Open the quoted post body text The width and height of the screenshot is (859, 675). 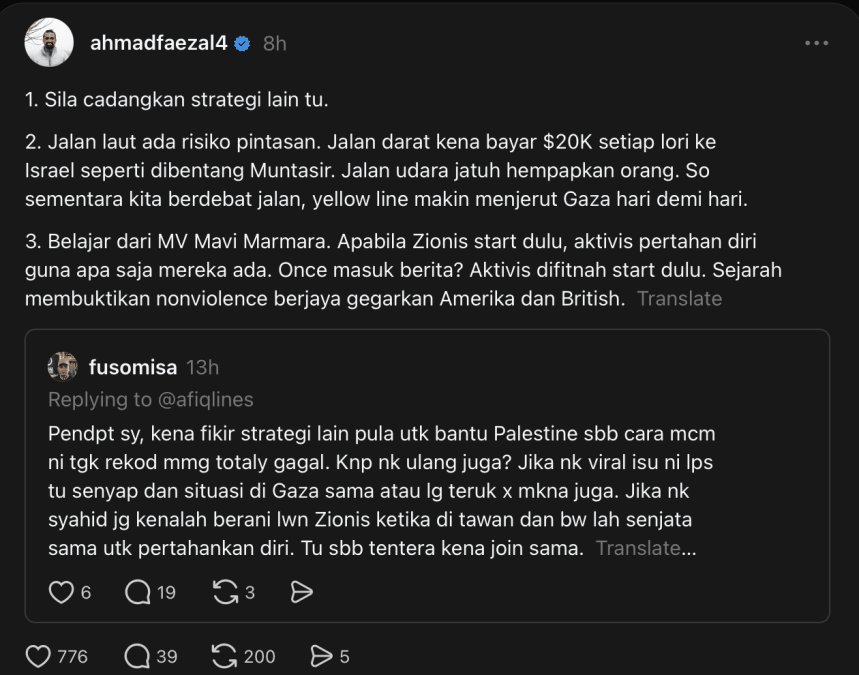pyautogui.click(x=382, y=490)
